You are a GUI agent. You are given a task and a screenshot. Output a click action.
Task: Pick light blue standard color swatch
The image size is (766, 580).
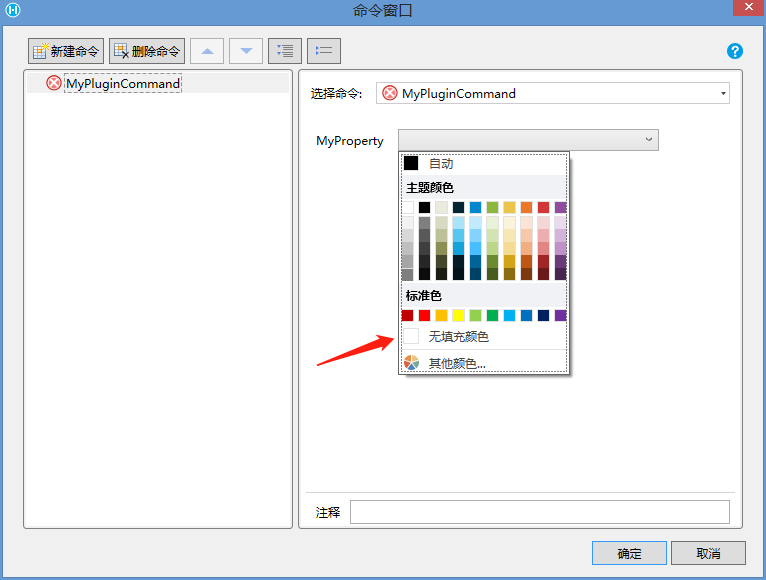point(510,316)
